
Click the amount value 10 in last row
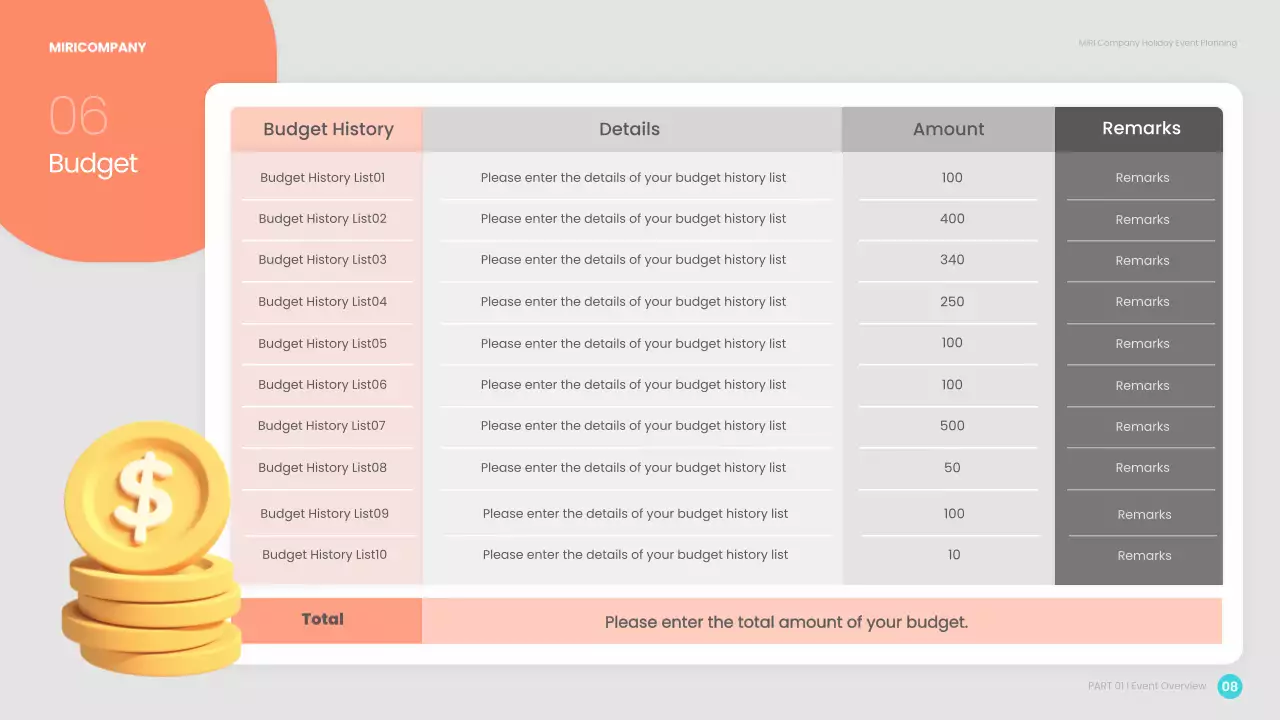954,555
